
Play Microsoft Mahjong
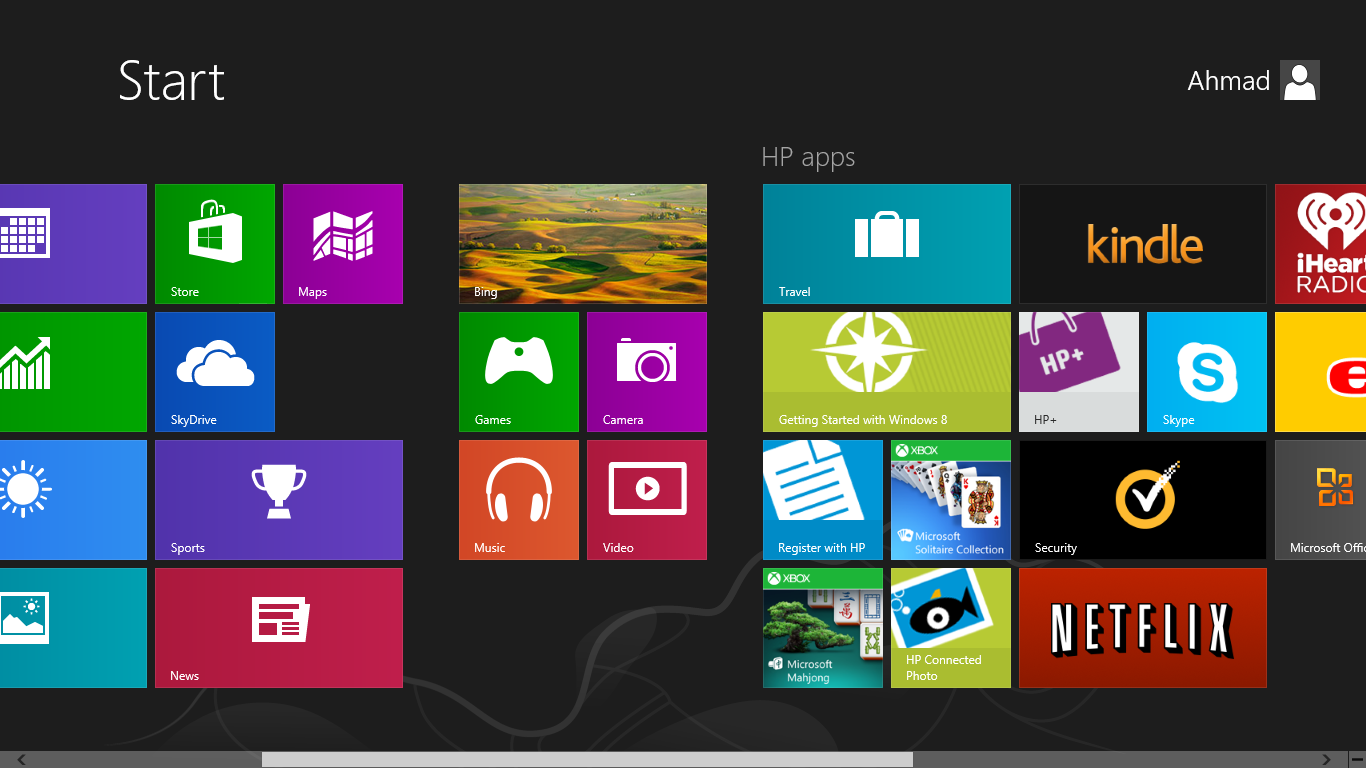click(822, 627)
